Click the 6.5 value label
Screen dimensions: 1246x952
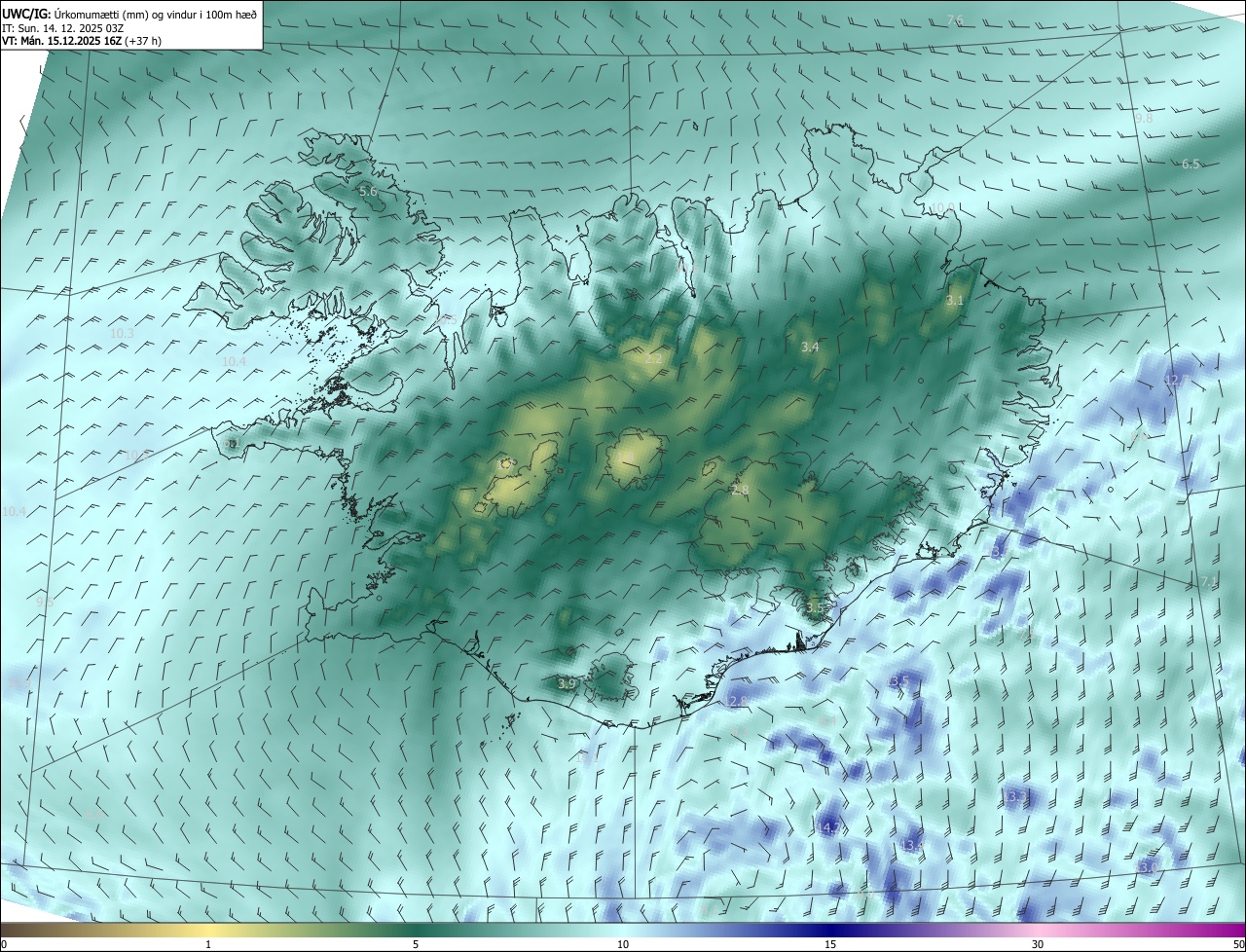(1191, 165)
